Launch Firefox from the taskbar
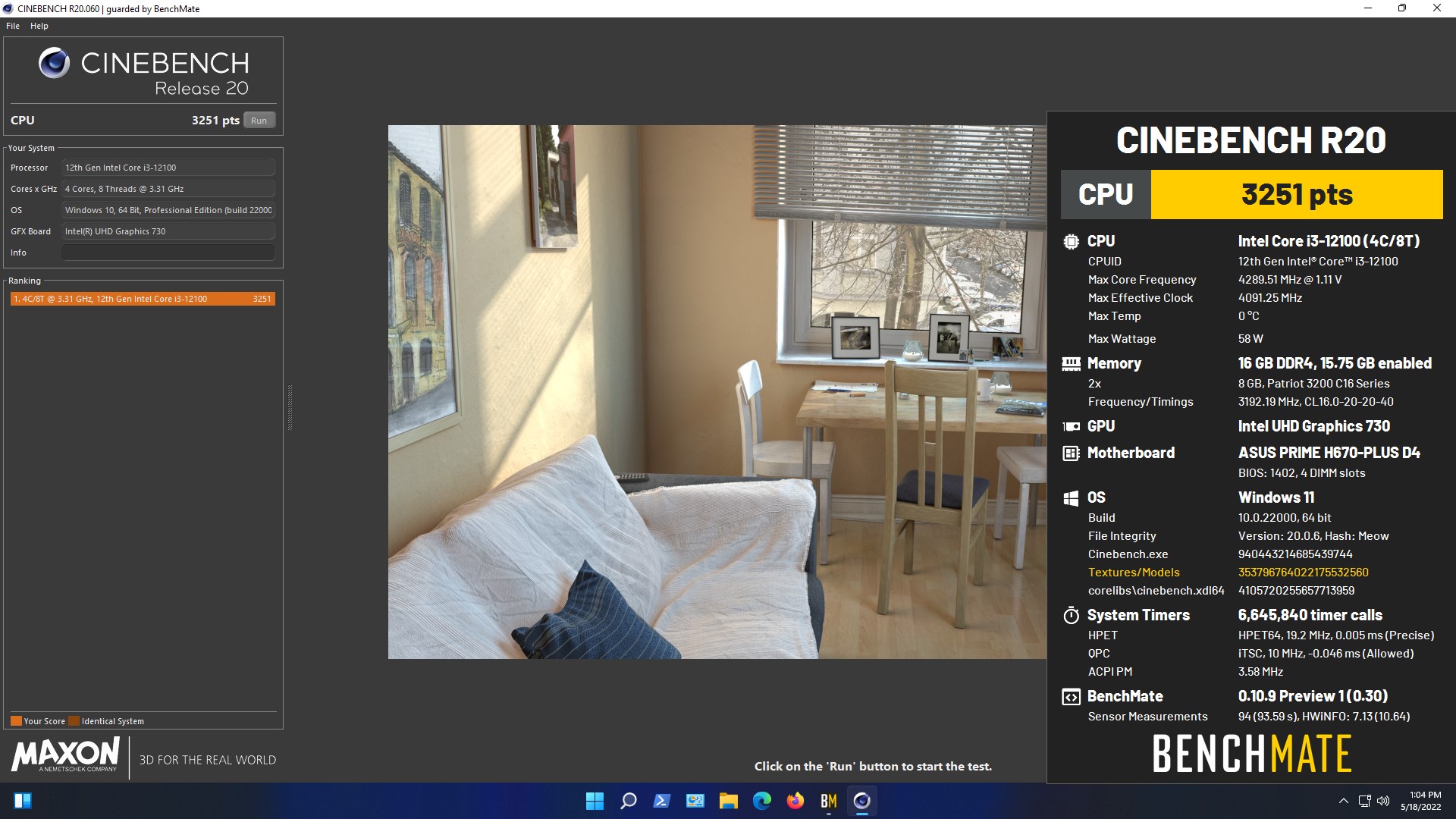 coord(795,801)
